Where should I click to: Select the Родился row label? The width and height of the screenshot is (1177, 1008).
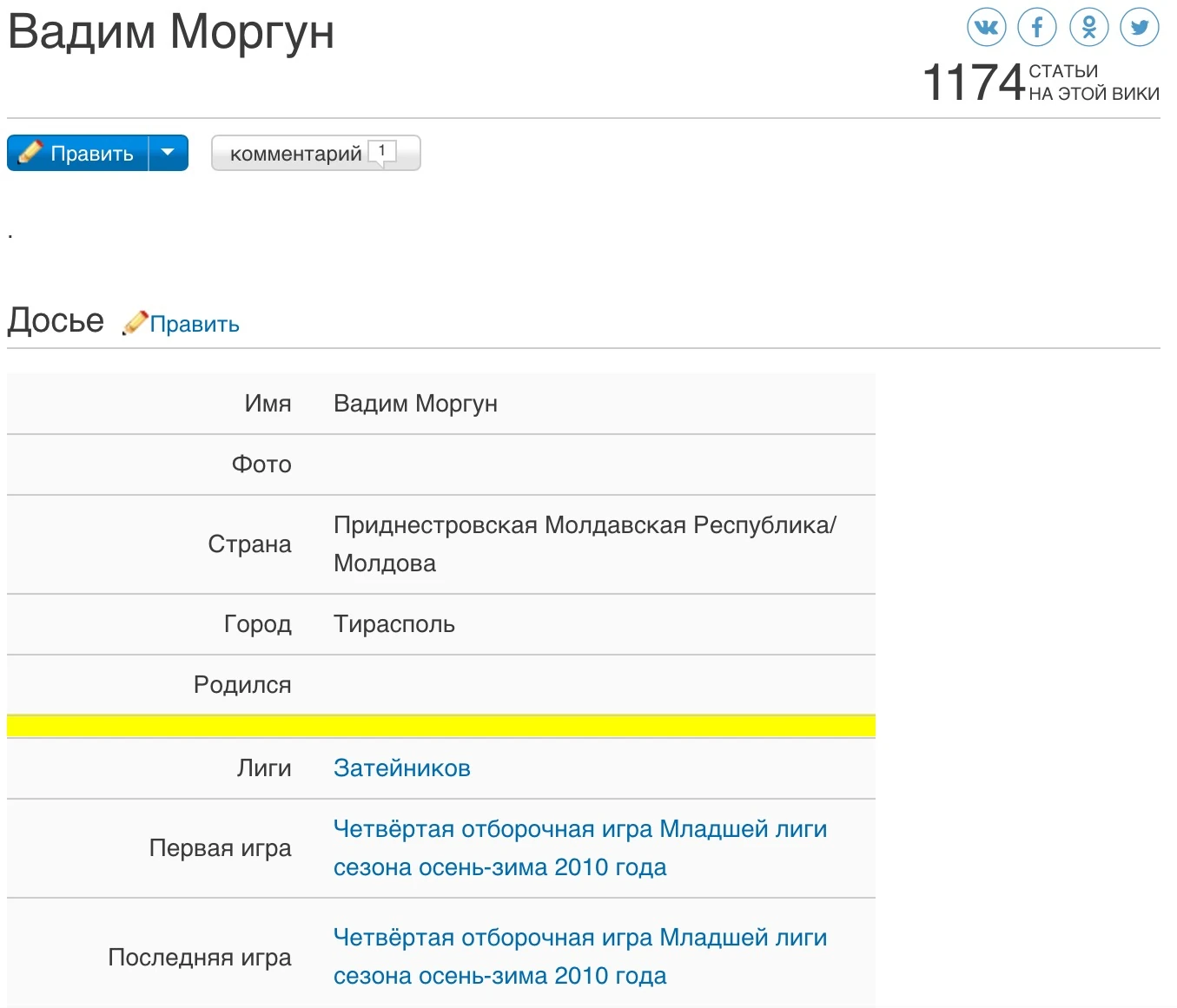(242, 685)
